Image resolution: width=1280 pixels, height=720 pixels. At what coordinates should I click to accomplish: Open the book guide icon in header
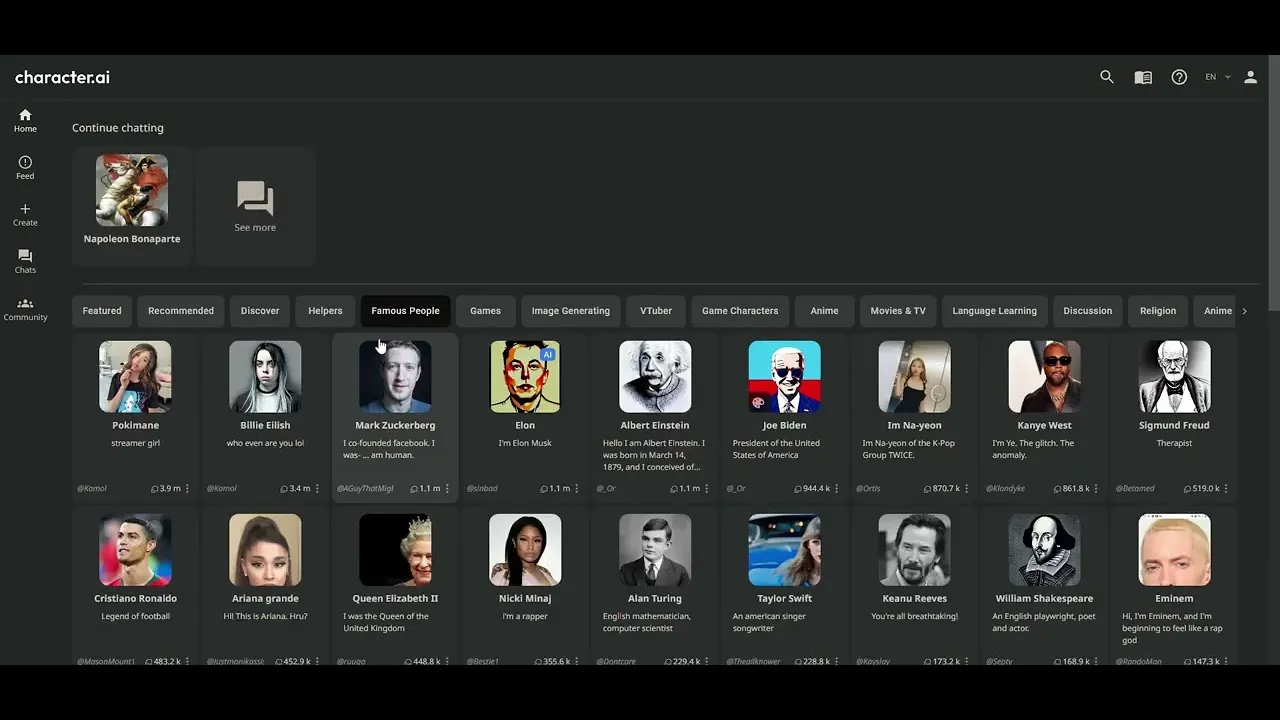click(1143, 77)
